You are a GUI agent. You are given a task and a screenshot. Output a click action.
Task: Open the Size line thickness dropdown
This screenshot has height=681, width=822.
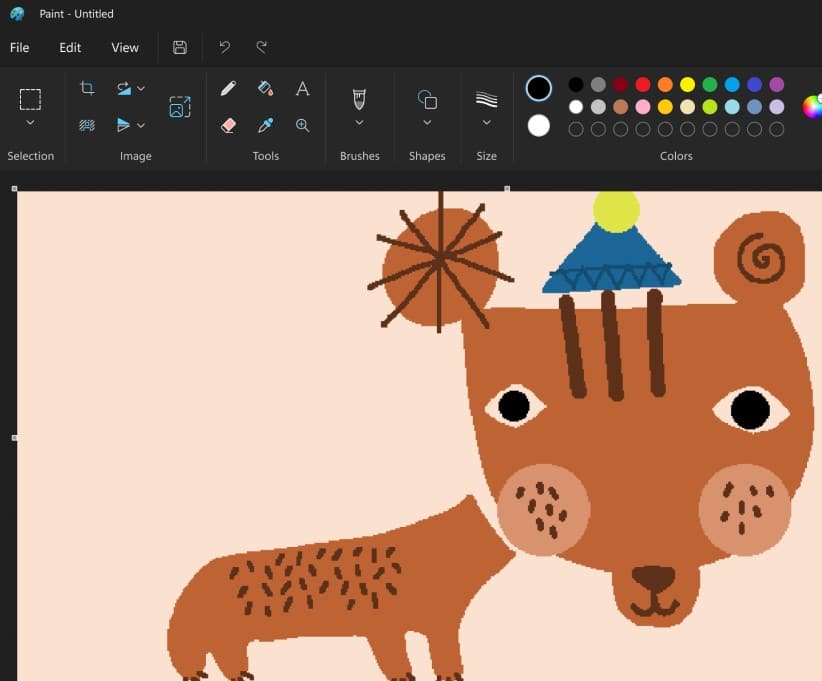pyautogui.click(x=486, y=123)
